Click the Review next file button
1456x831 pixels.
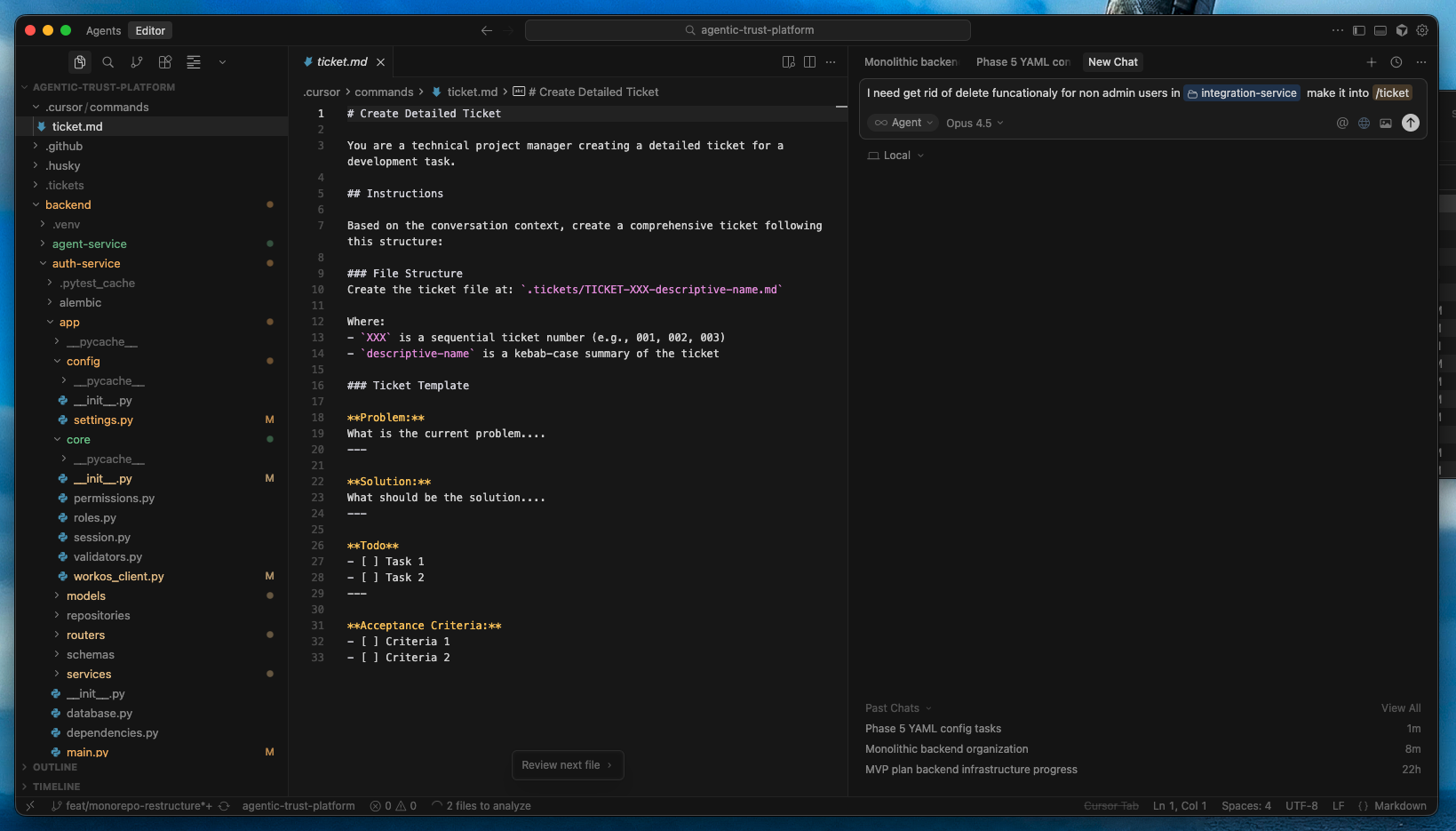click(x=568, y=764)
